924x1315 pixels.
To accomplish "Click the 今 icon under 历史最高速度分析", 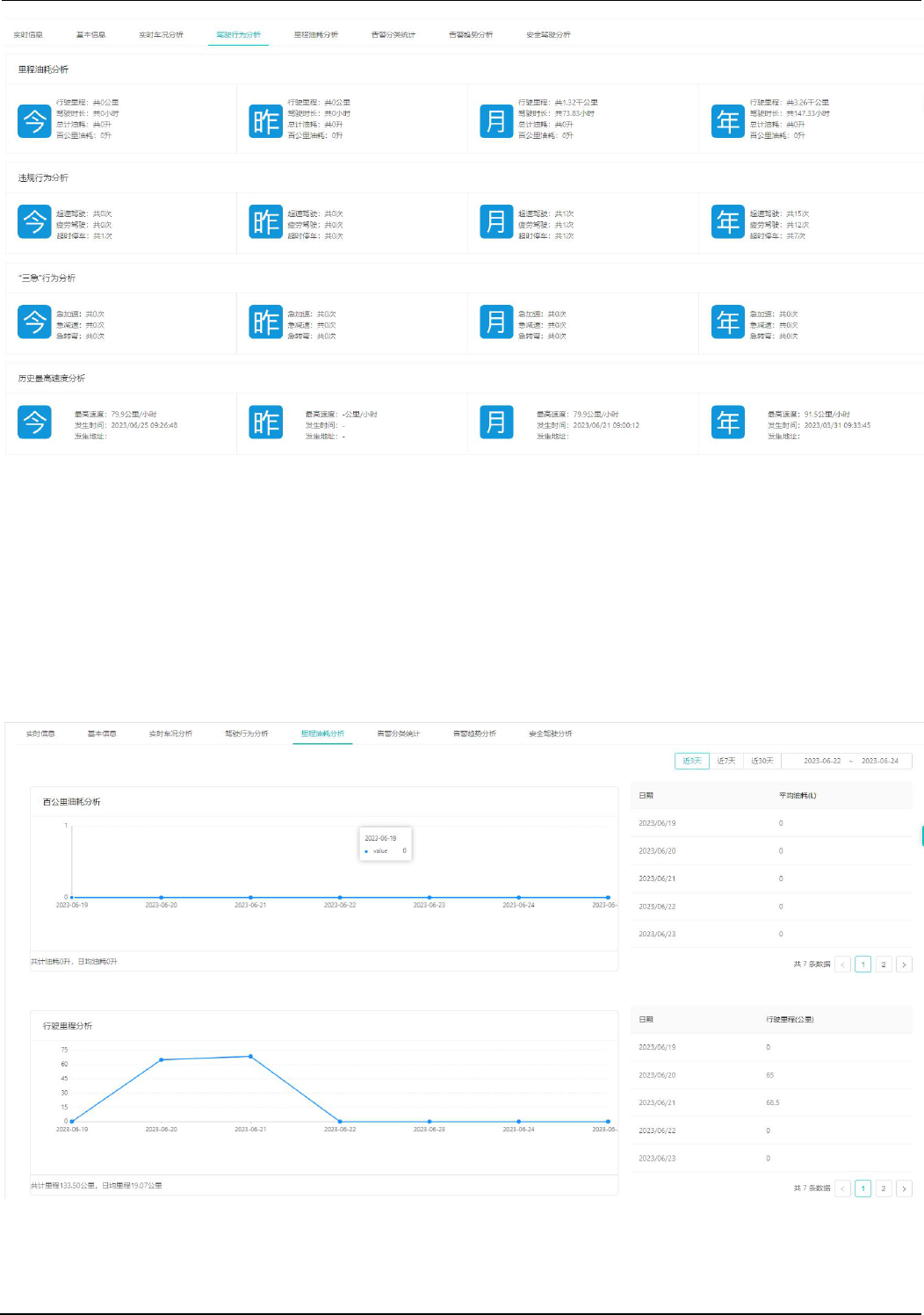I will [x=34, y=423].
